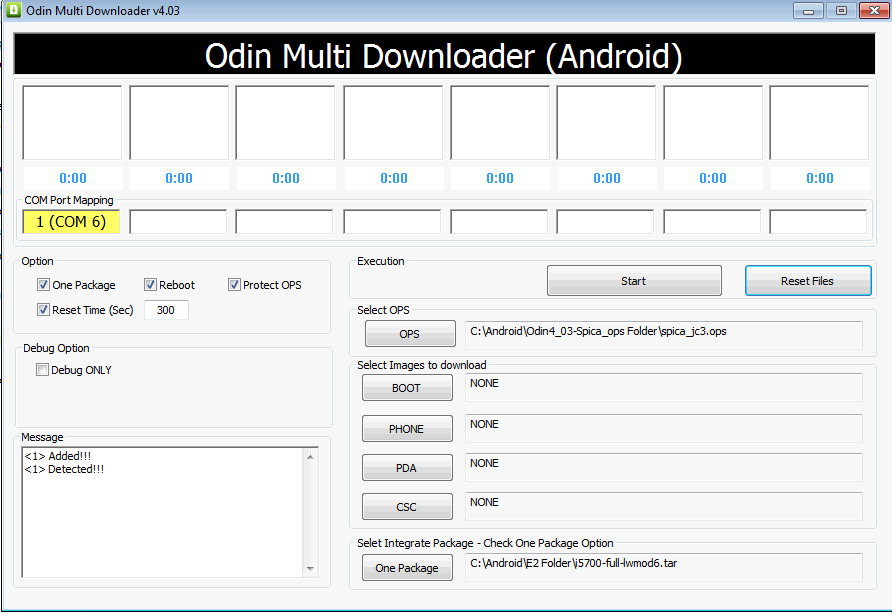Click the PHONE image button
892x613 pixels.
click(407, 428)
